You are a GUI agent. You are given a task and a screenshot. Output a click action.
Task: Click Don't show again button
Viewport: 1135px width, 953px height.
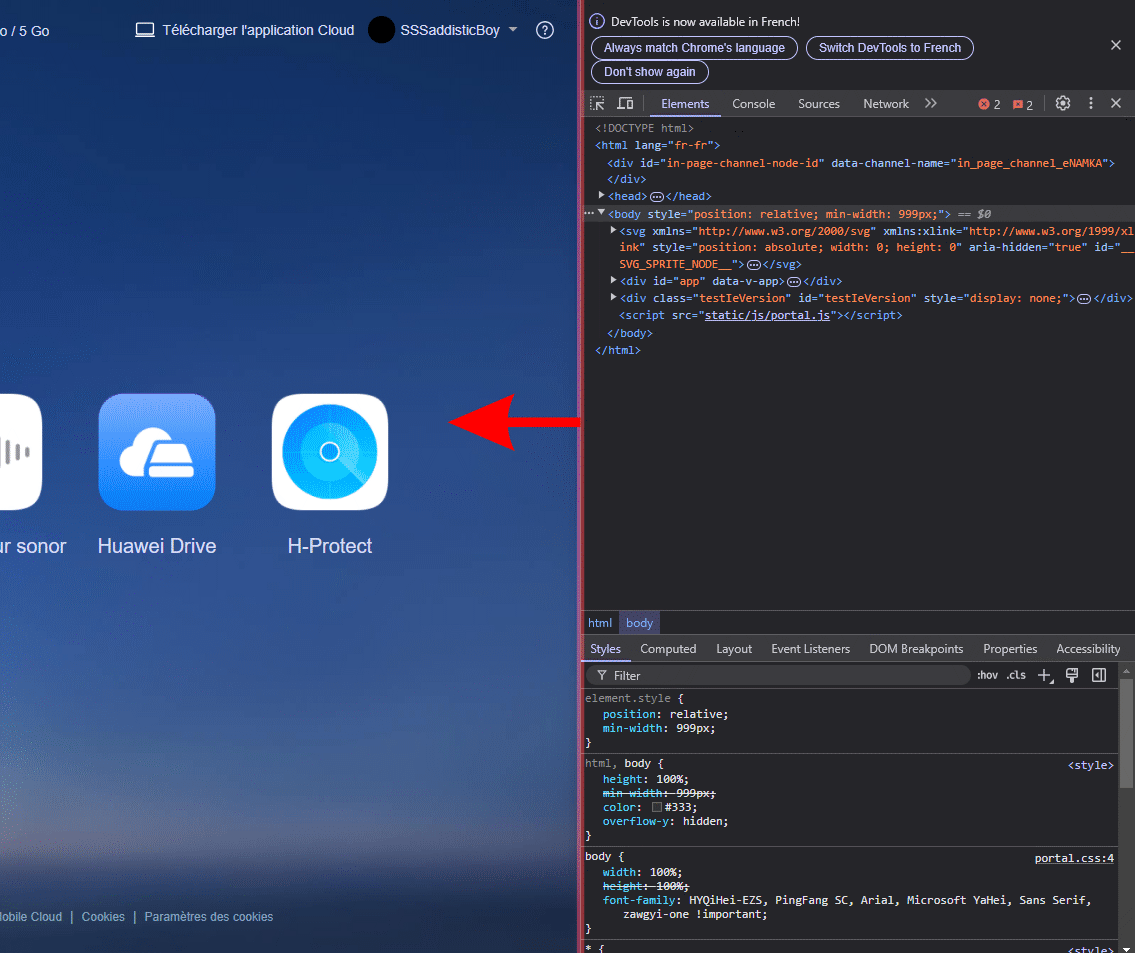(650, 72)
